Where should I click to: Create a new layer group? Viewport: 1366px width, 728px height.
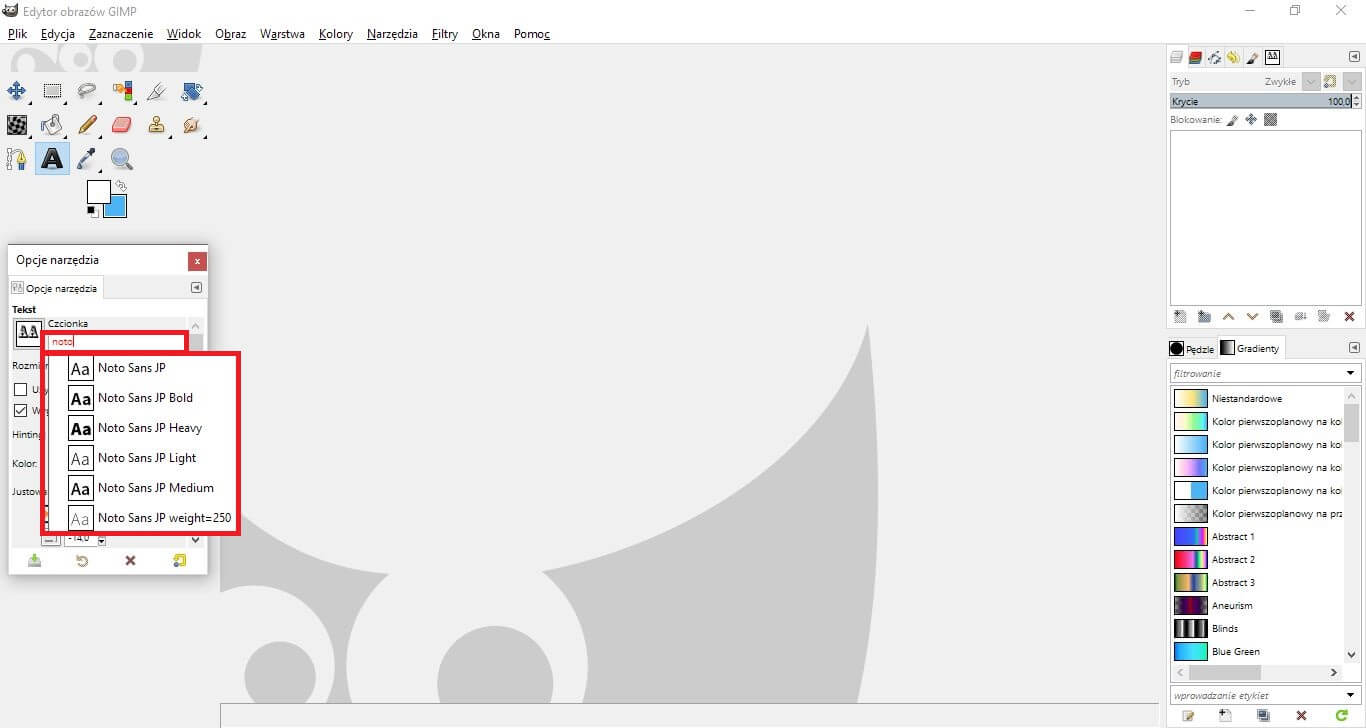1204,316
